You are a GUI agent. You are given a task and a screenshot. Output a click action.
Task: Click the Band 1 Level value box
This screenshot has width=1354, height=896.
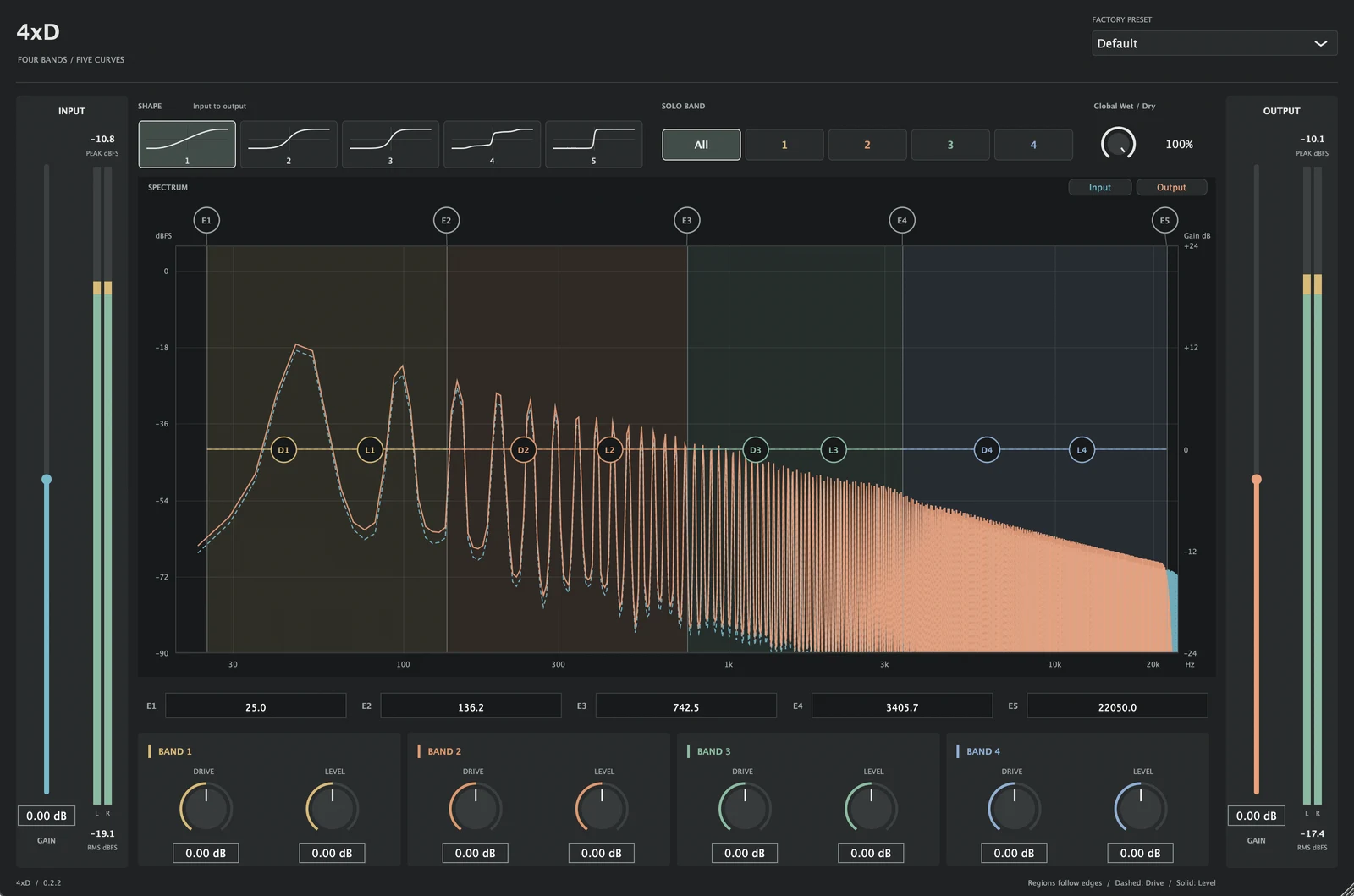pos(332,853)
